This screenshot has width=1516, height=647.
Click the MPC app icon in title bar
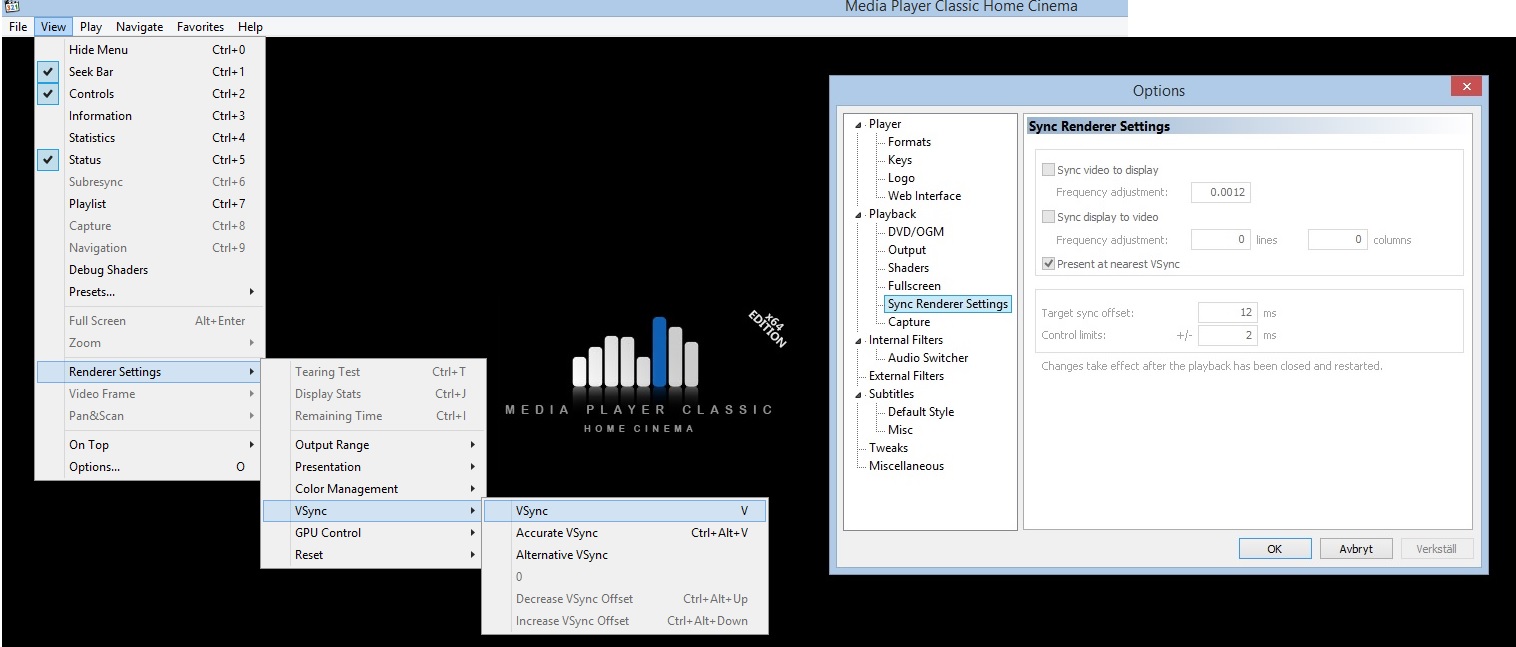[13, 7]
